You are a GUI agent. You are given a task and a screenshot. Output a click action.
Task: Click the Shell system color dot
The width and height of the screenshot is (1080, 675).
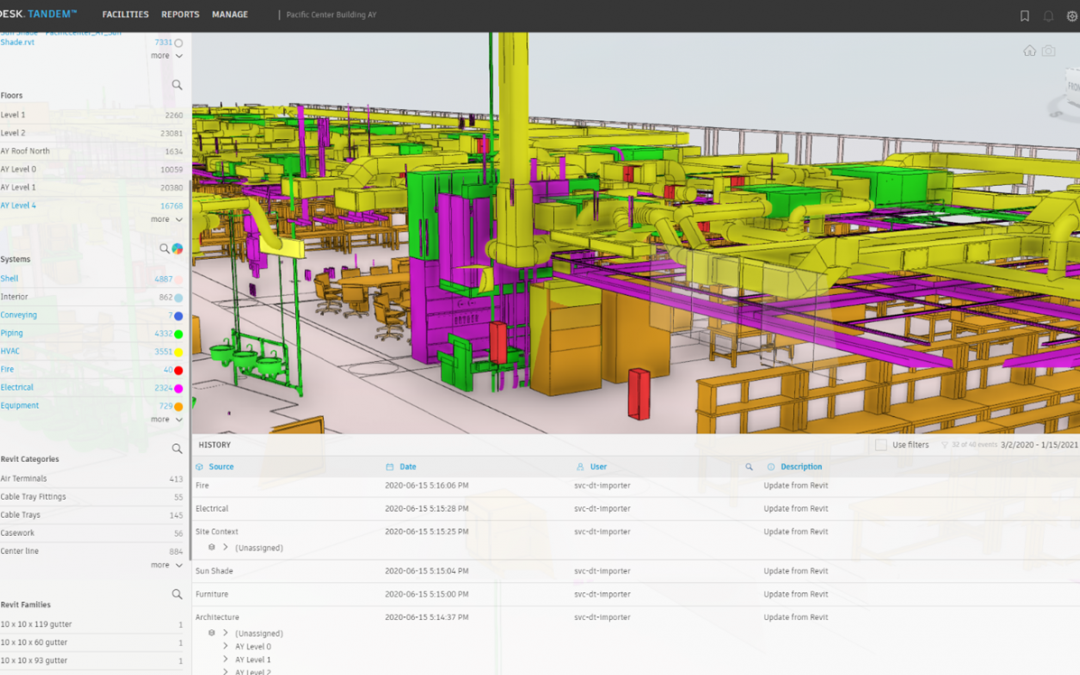(x=178, y=280)
